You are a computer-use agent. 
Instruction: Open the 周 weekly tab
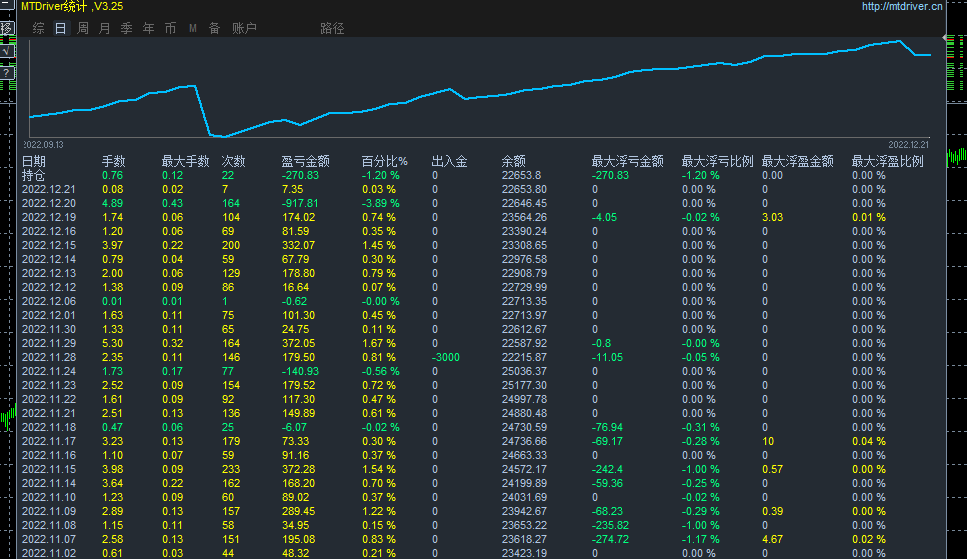pos(83,28)
